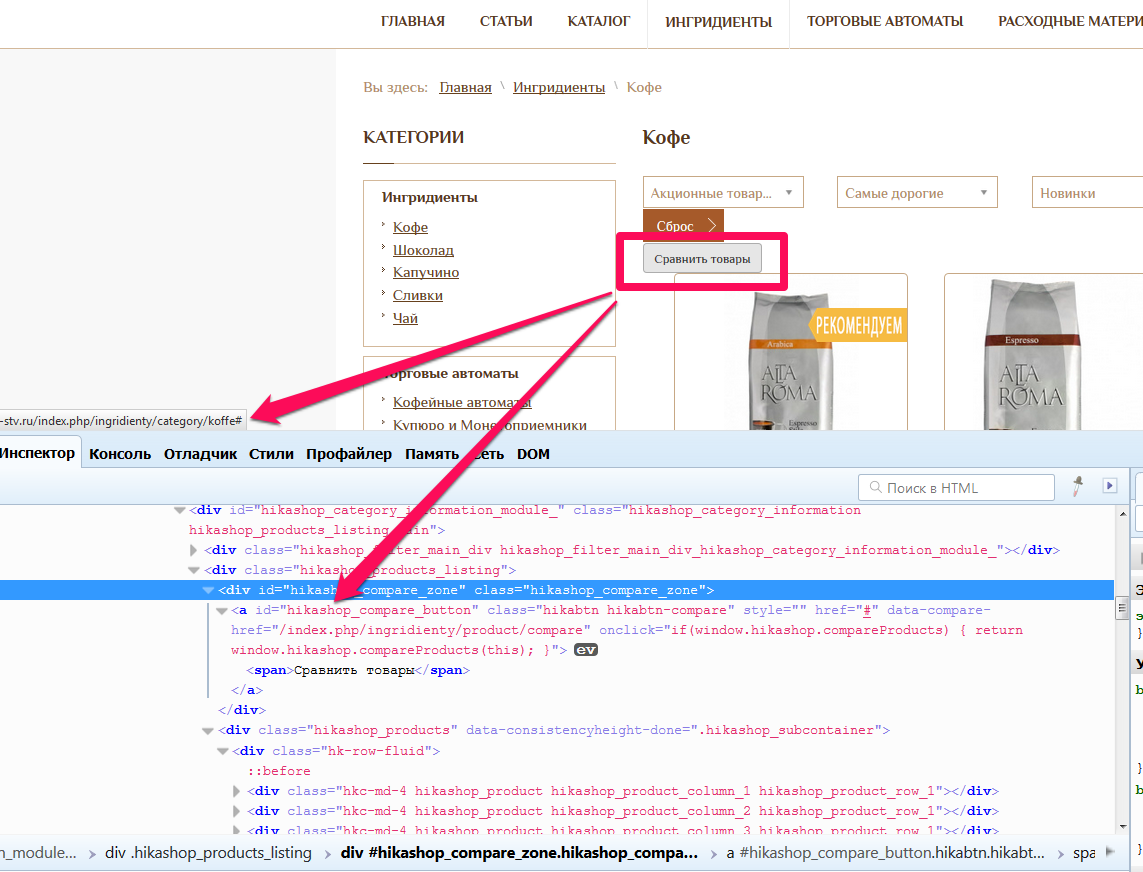Open the Отладчик devtools tab

200,454
